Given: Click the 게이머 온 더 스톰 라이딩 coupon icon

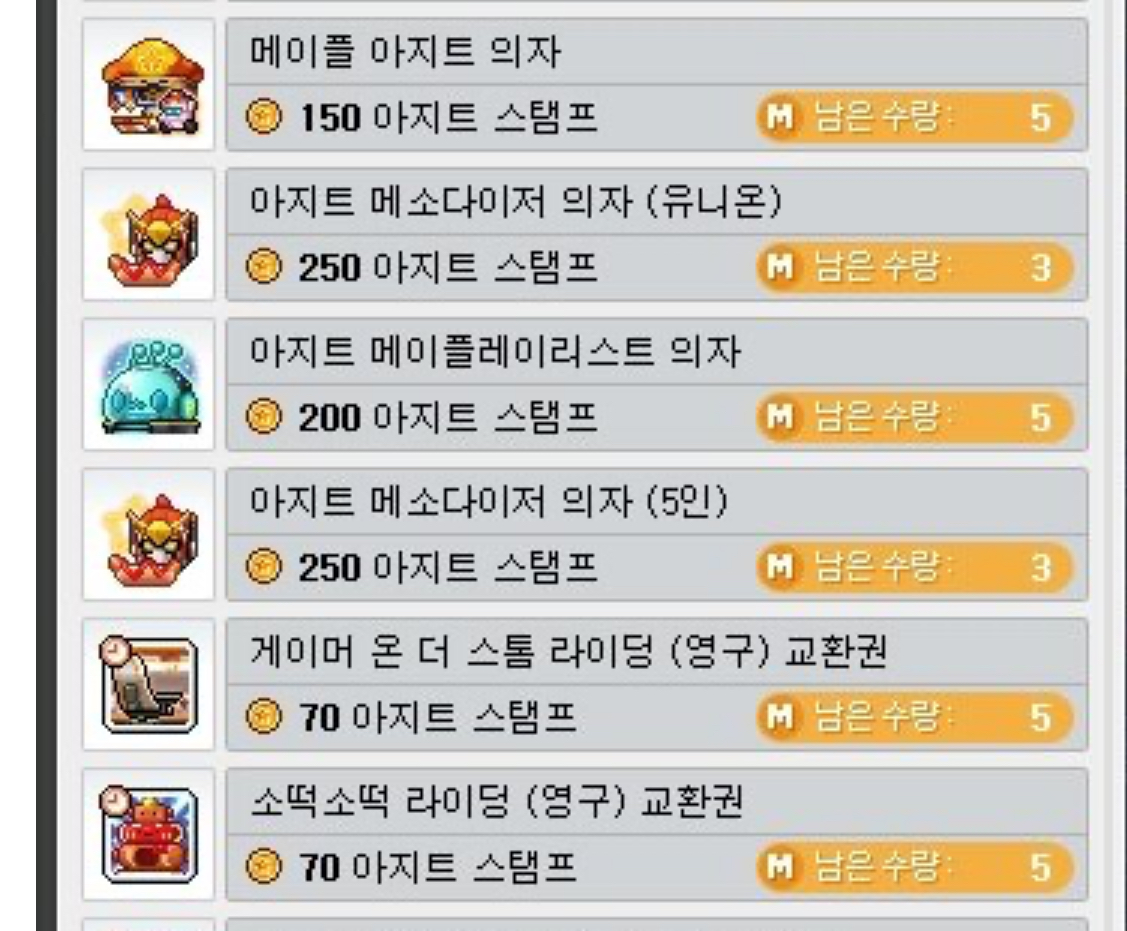Looking at the screenshot, I should click(x=149, y=684).
